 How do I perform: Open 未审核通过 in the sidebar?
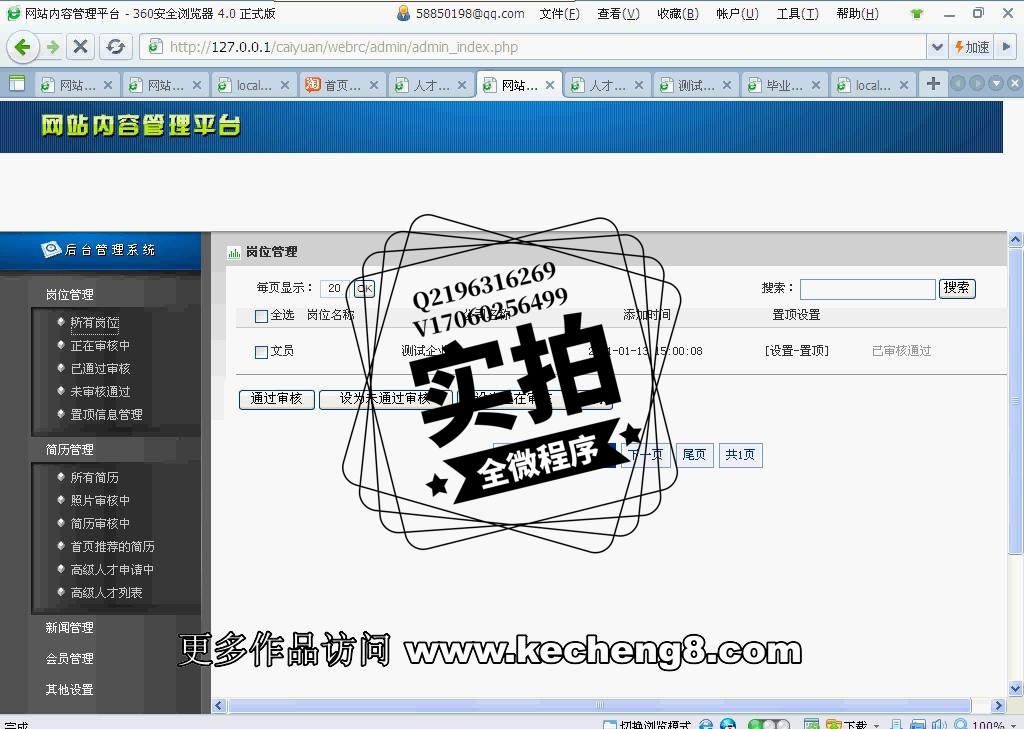pos(100,391)
